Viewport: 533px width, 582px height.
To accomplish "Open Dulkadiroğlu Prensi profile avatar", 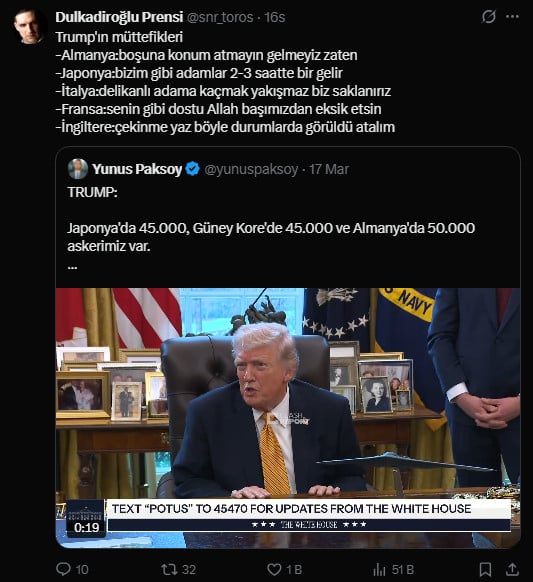I will 29,27.
